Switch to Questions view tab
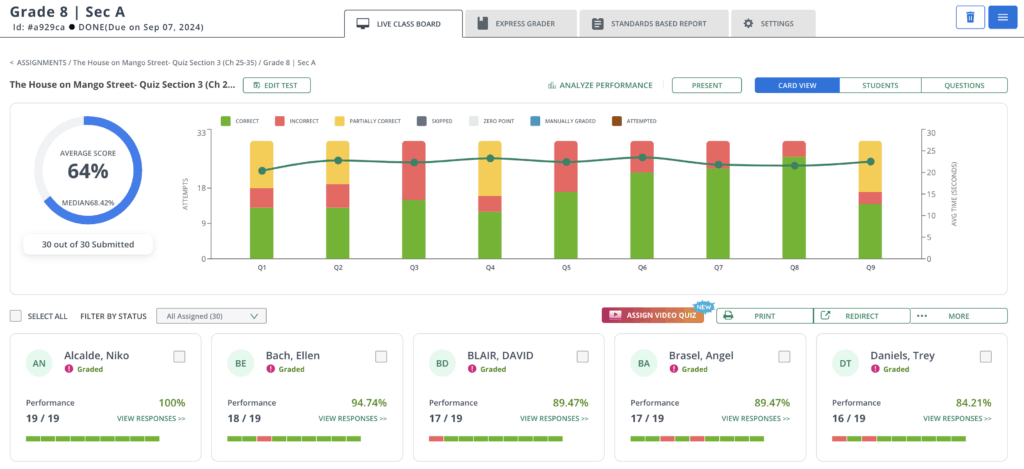 (965, 86)
